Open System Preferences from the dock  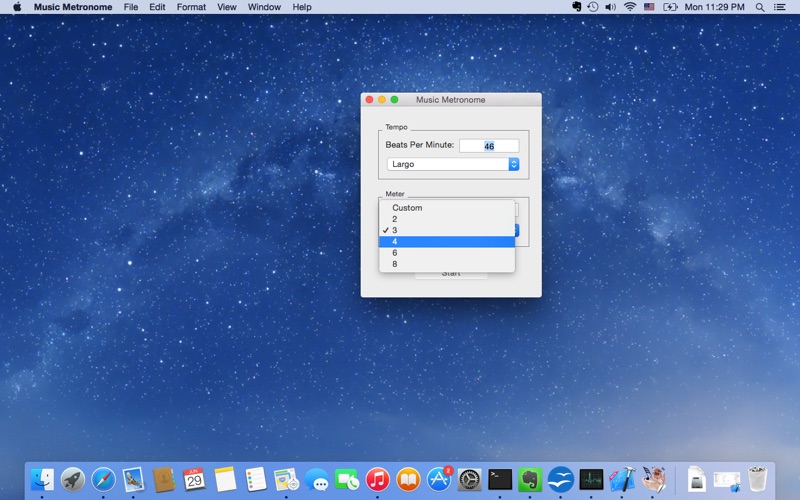point(469,480)
